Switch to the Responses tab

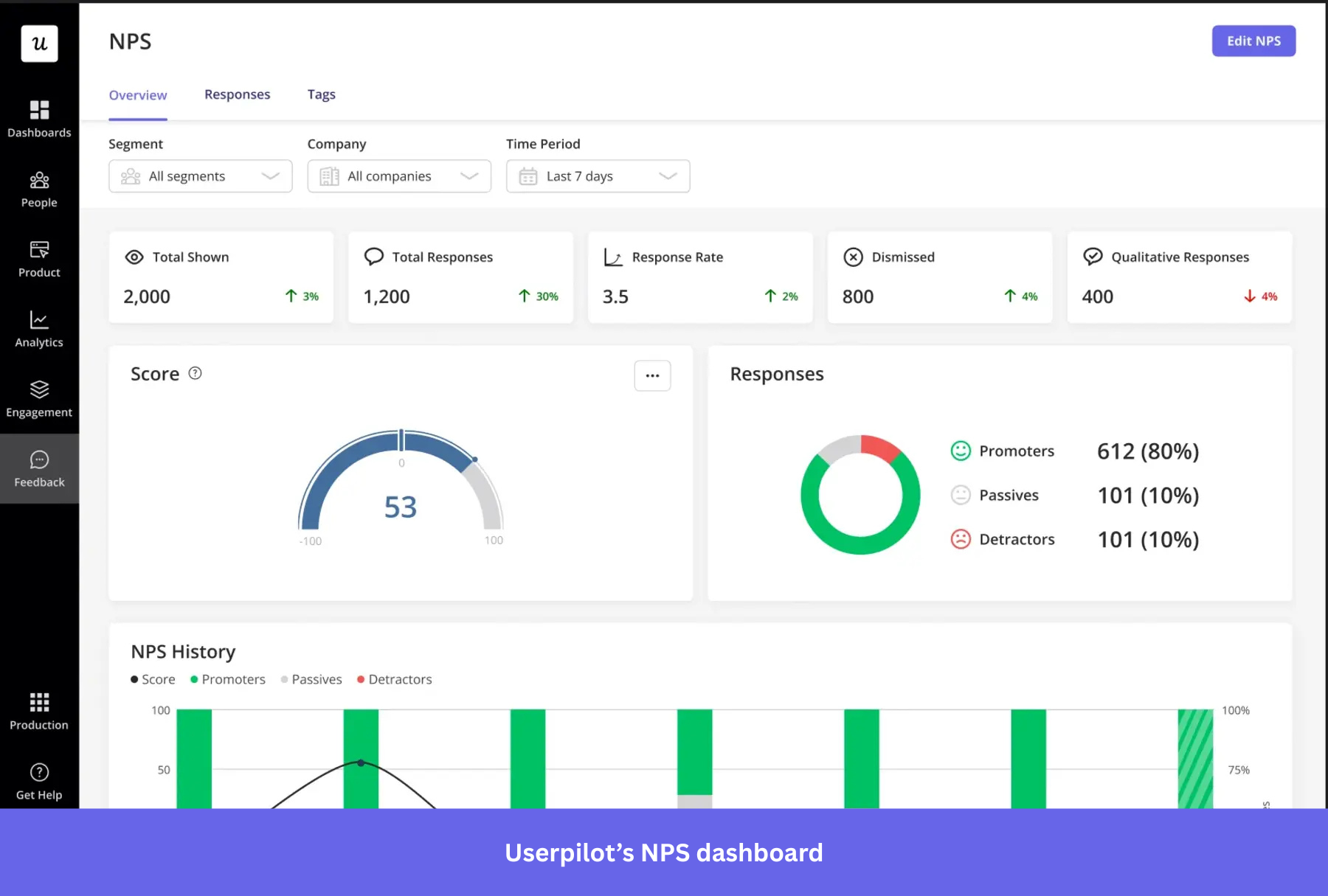pyautogui.click(x=237, y=94)
